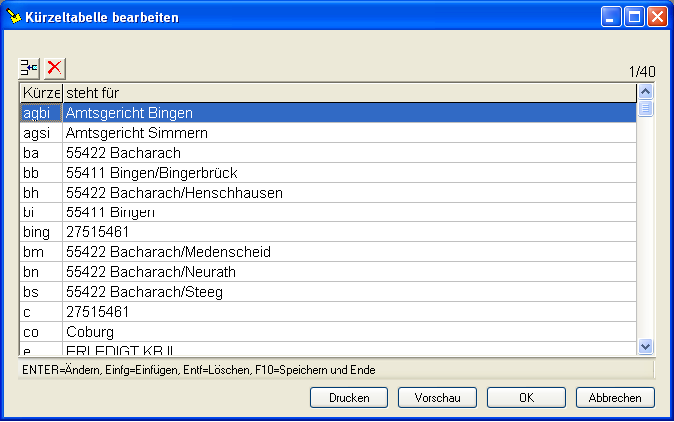Select the 'bm' shortcut cell
The image size is (674, 422).
[41, 252]
